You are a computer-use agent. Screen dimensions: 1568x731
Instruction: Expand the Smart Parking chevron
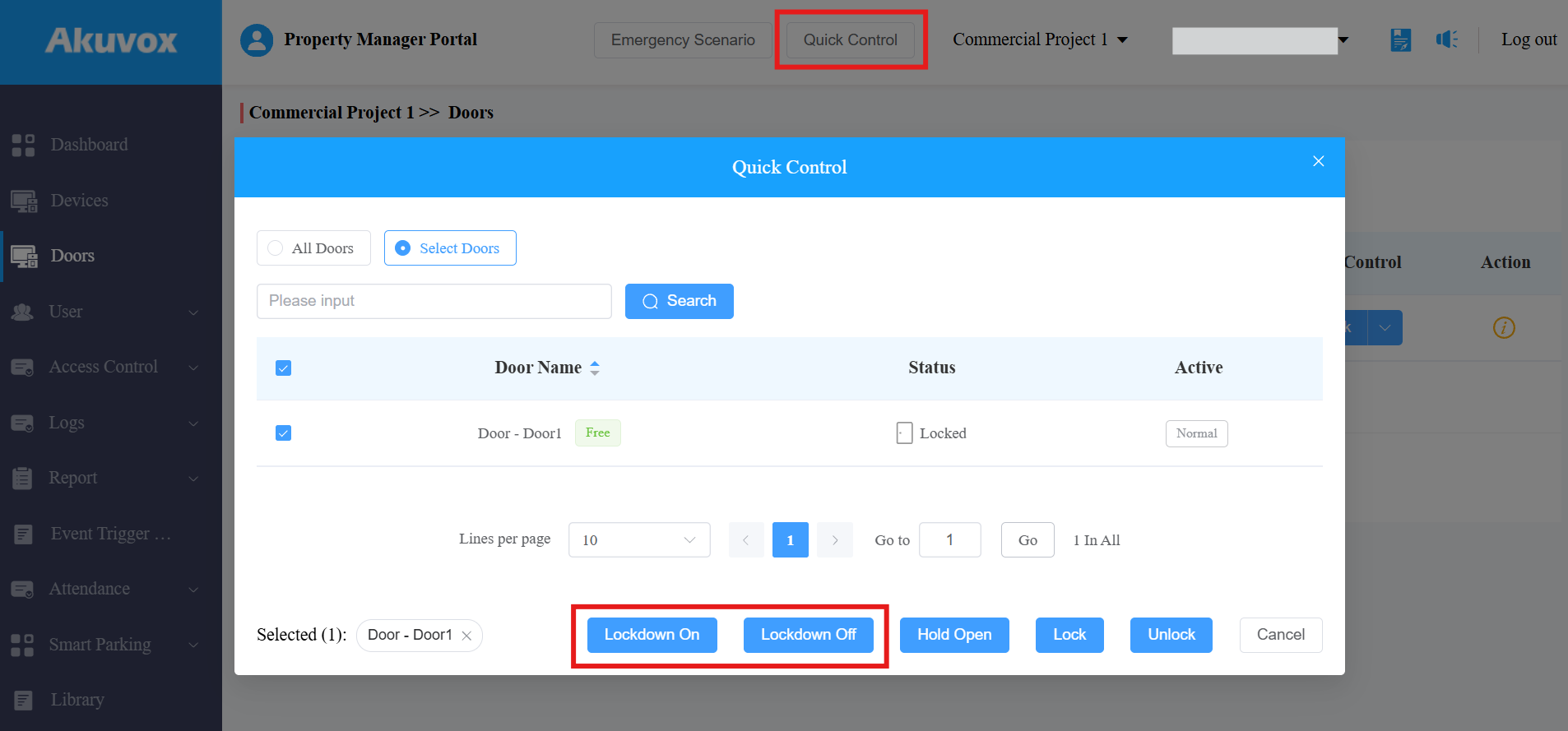pos(193,645)
